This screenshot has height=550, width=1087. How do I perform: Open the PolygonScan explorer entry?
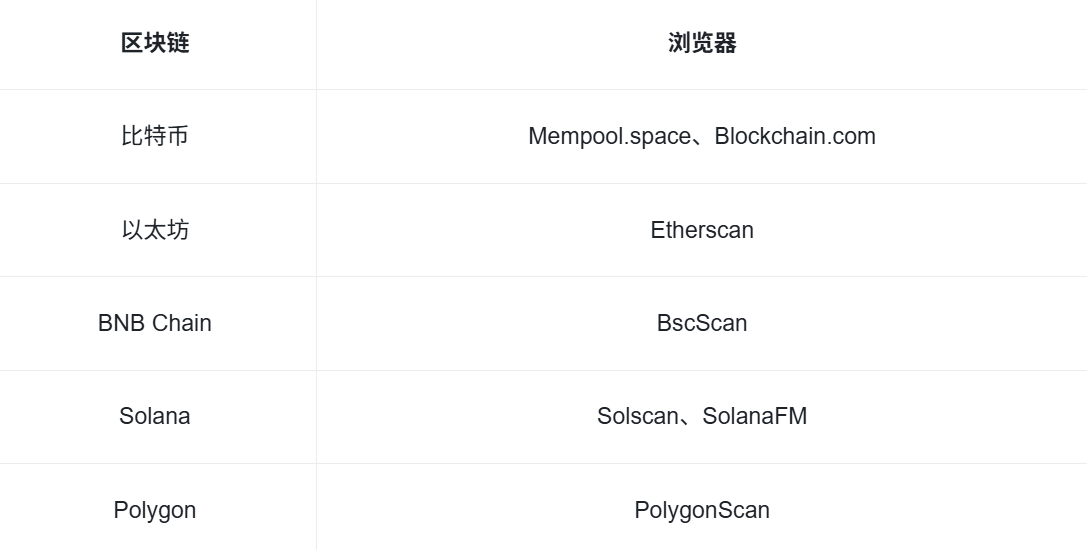702,510
